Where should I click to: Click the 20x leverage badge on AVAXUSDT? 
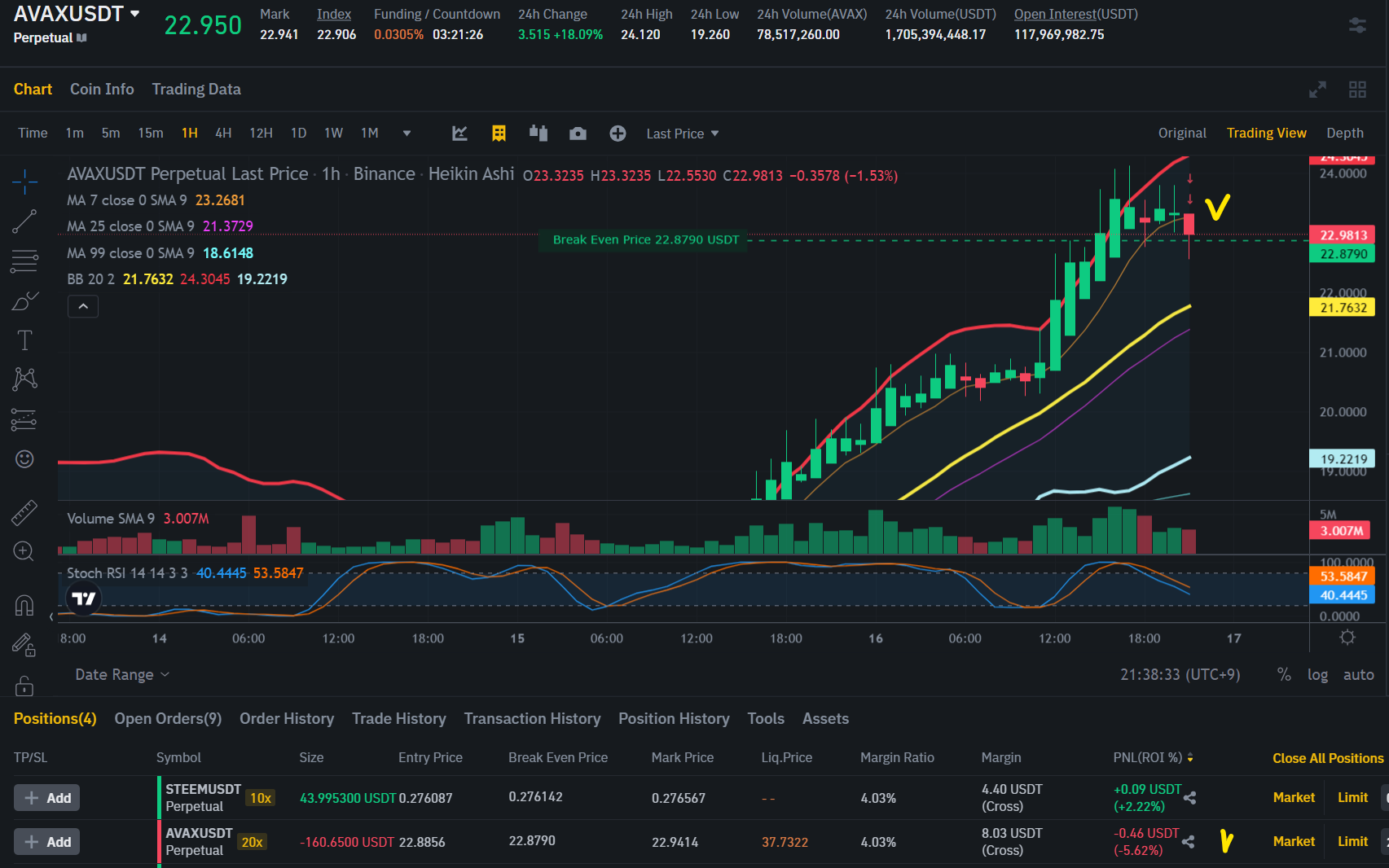coord(252,842)
